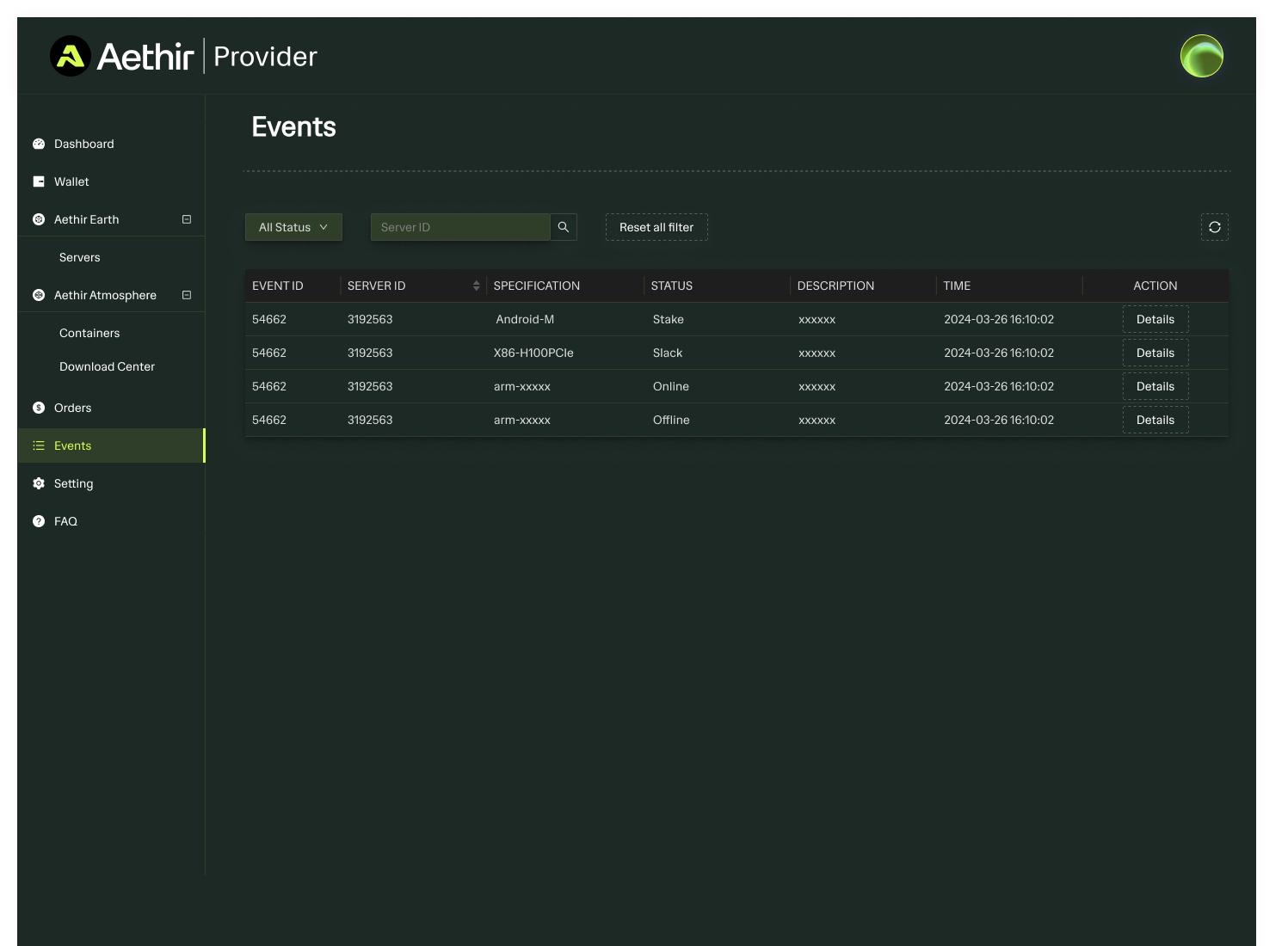Open the All Status dropdown

[293, 227]
